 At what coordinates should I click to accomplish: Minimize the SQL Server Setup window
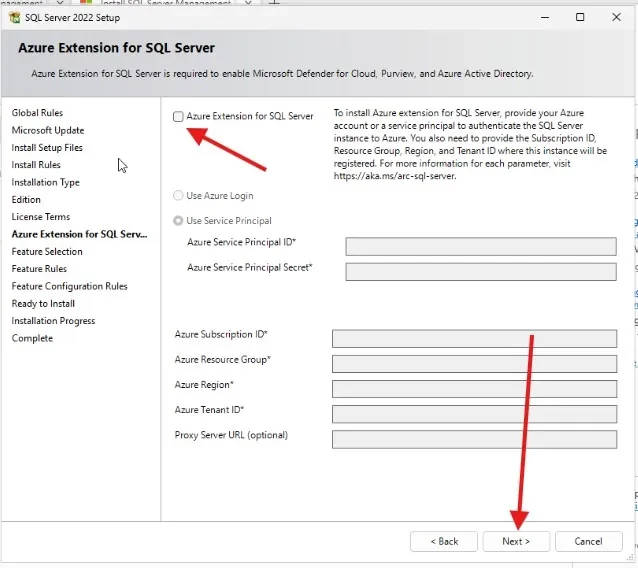[545, 17]
